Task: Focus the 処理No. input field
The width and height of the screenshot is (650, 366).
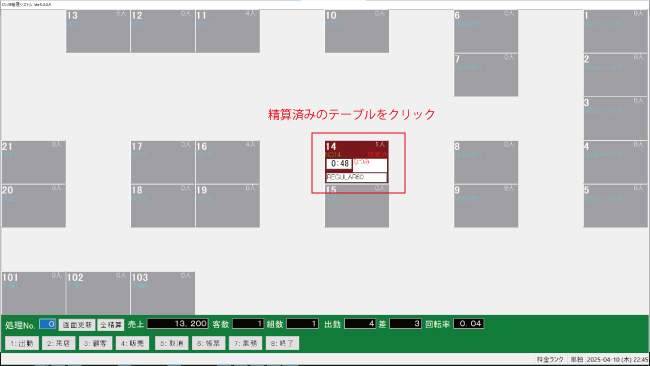Action: click(x=48, y=324)
